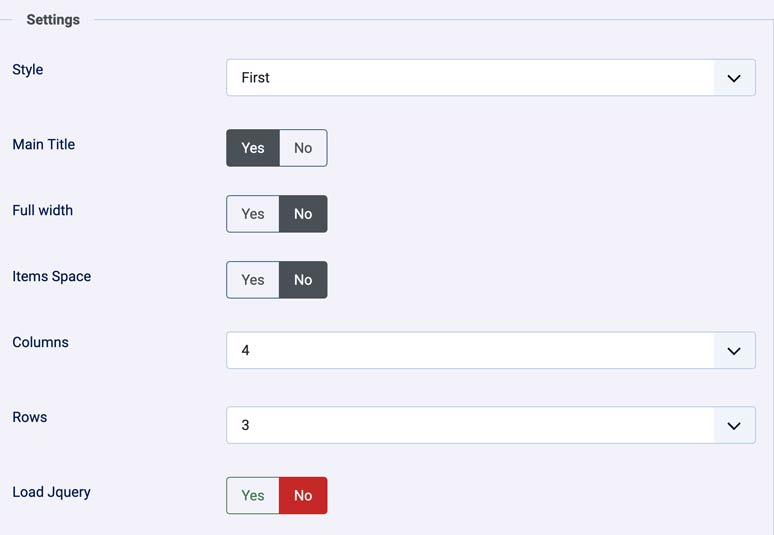Image resolution: width=774 pixels, height=535 pixels.
Task: Open the Columns select showing 4
Action: click(470, 351)
